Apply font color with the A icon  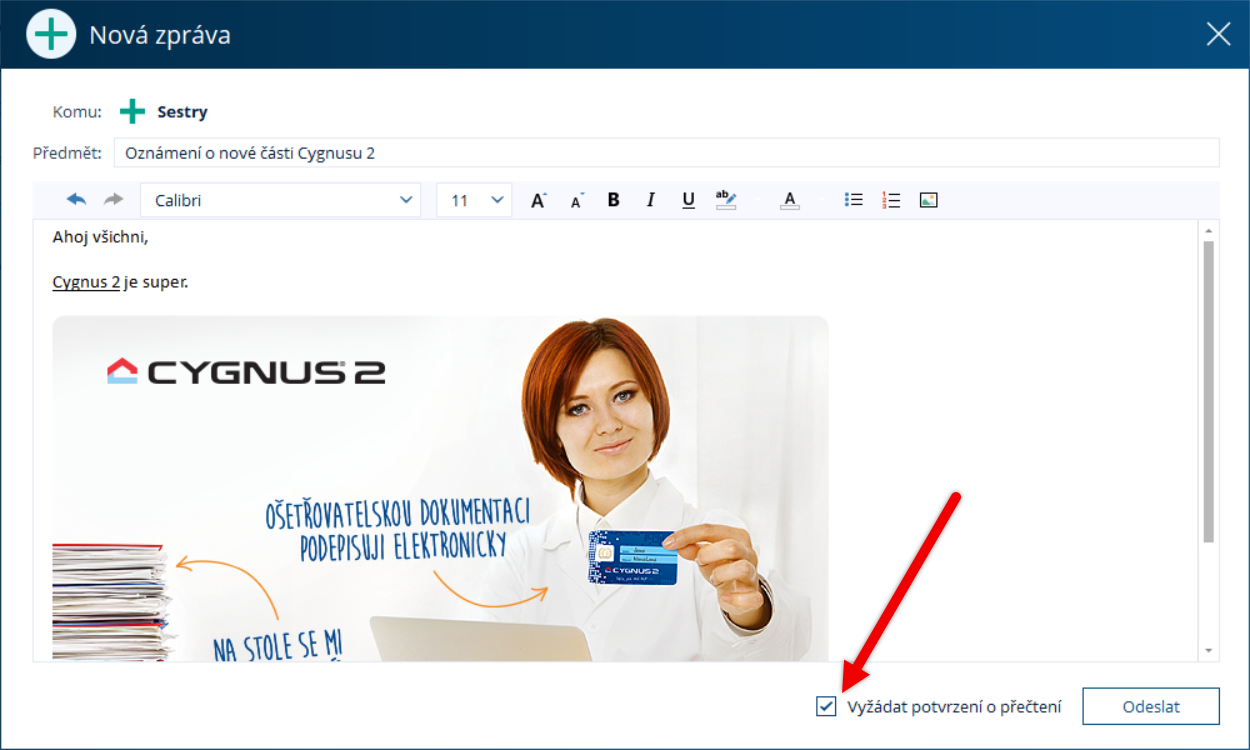point(790,200)
